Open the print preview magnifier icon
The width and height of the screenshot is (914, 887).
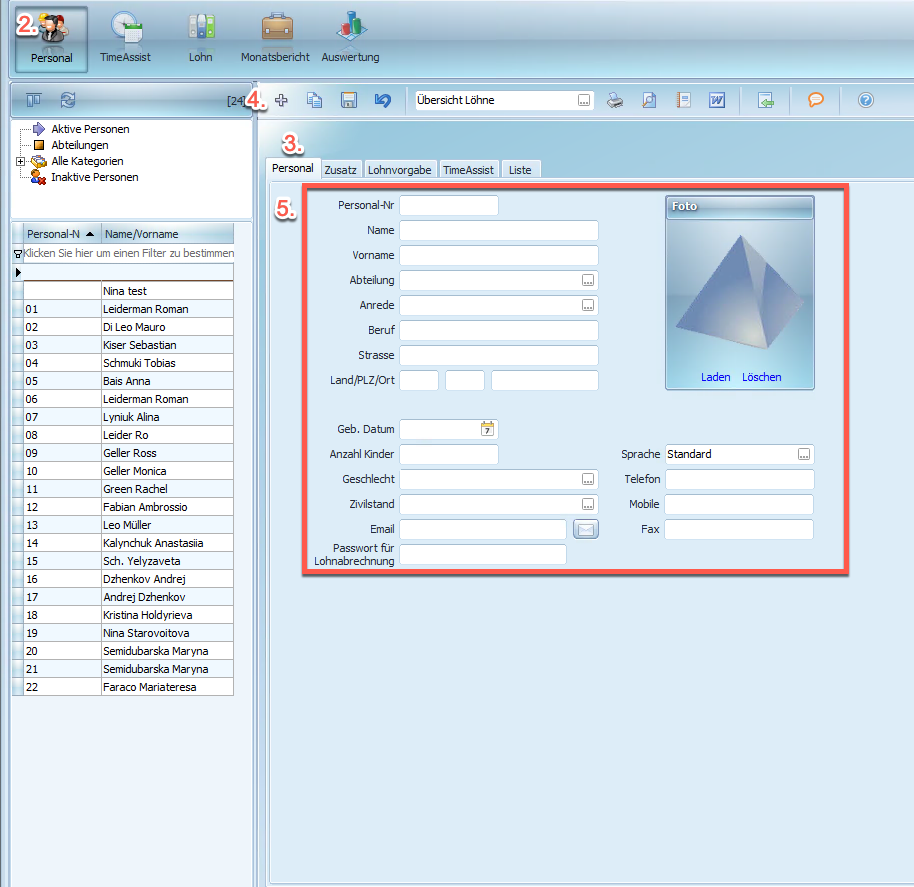pyautogui.click(x=649, y=100)
